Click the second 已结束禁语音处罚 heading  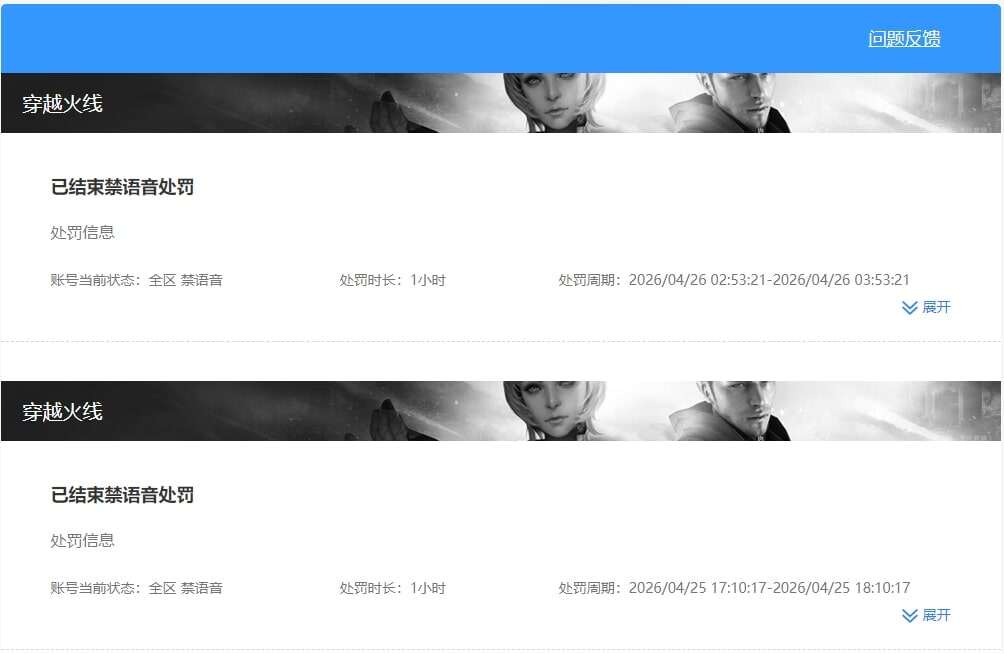pyautogui.click(x=122, y=495)
